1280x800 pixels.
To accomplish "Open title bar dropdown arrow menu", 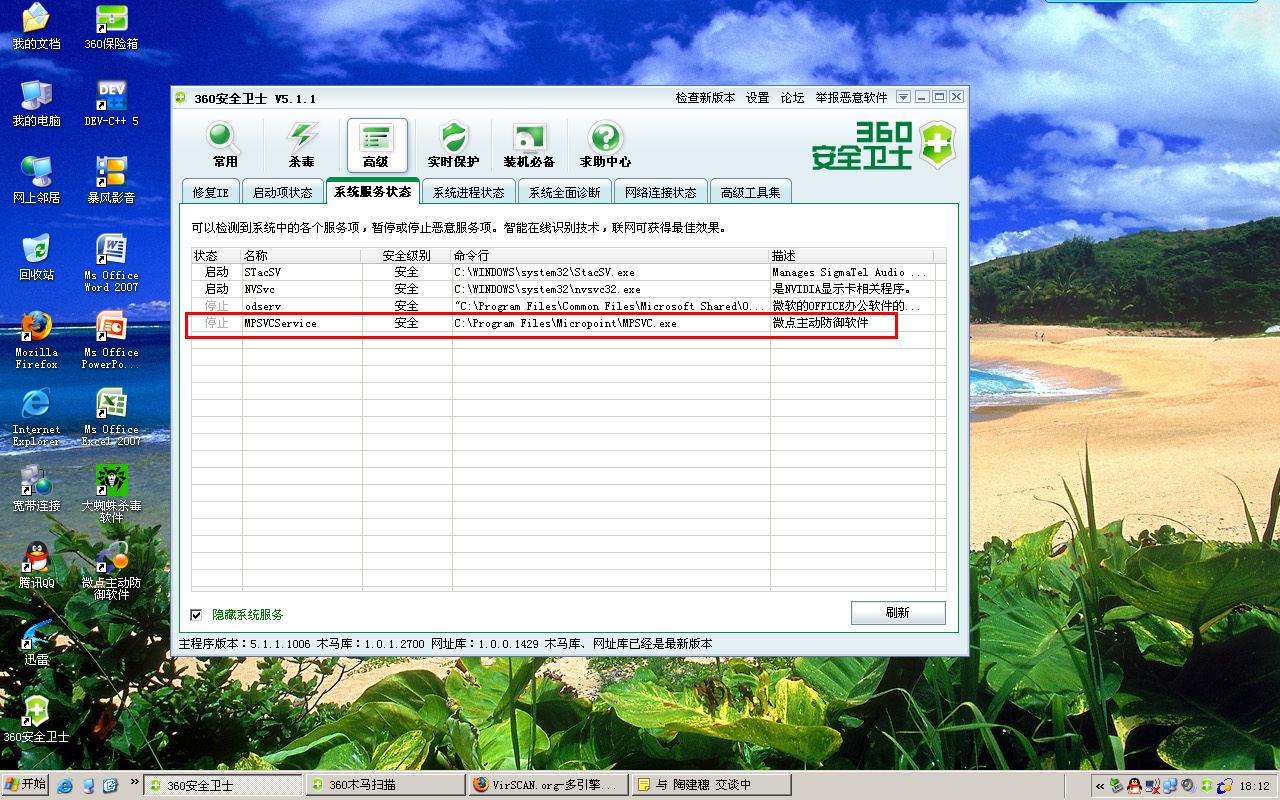I will tap(903, 97).
